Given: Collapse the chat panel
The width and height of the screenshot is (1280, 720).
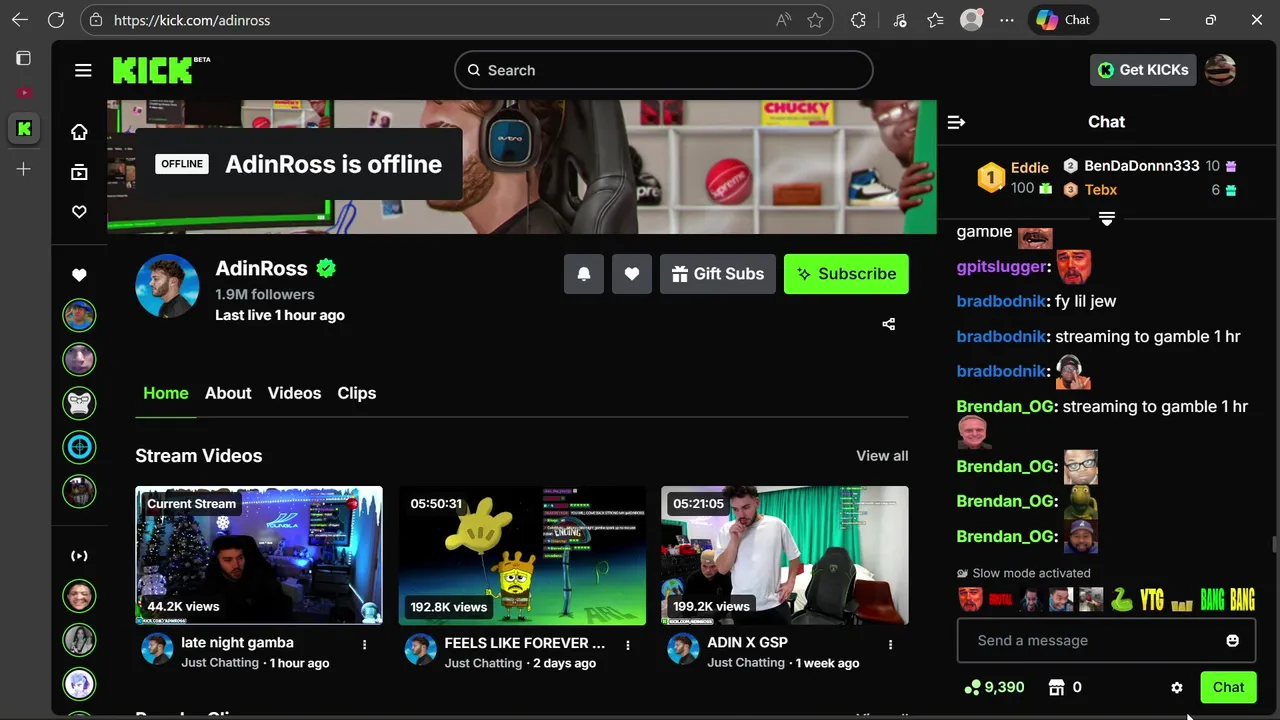Looking at the screenshot, I should 956,122.
